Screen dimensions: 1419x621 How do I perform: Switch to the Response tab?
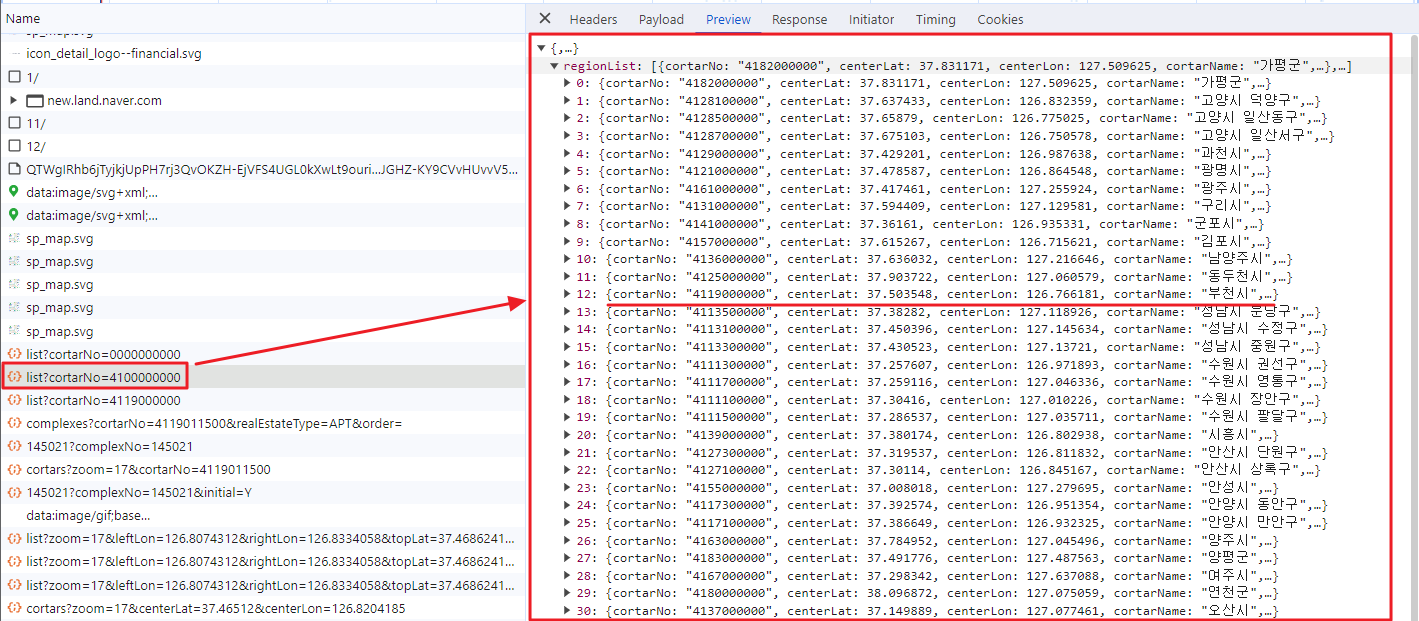799,19
